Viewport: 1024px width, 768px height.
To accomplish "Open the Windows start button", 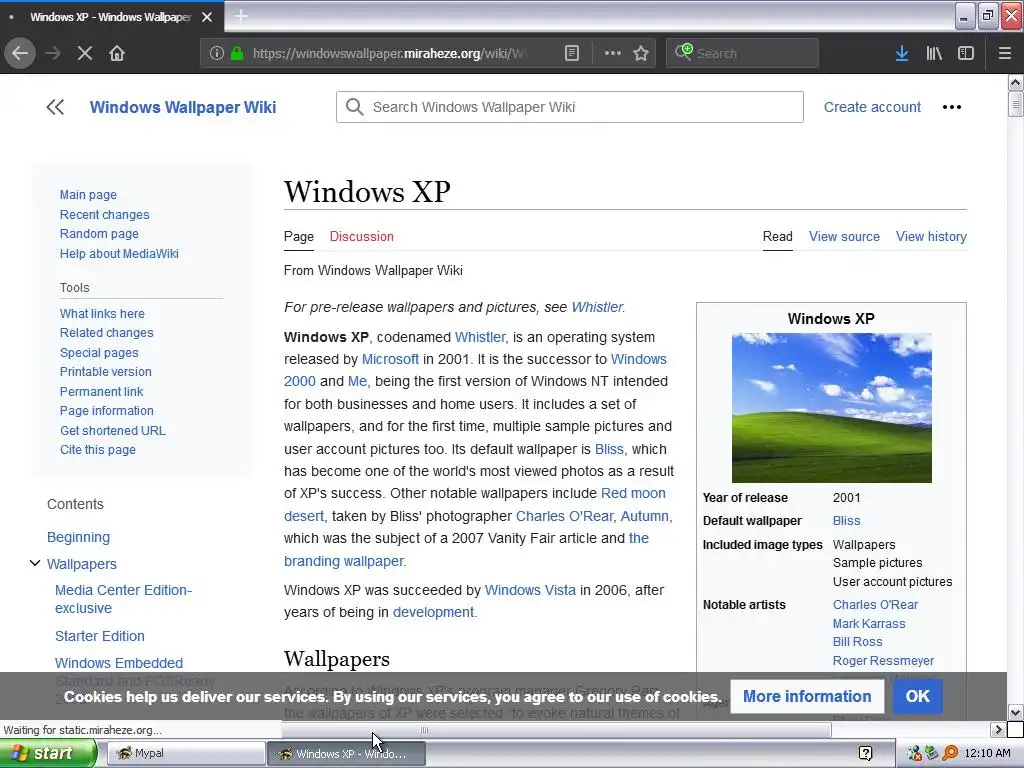I will tap(48, 754).
